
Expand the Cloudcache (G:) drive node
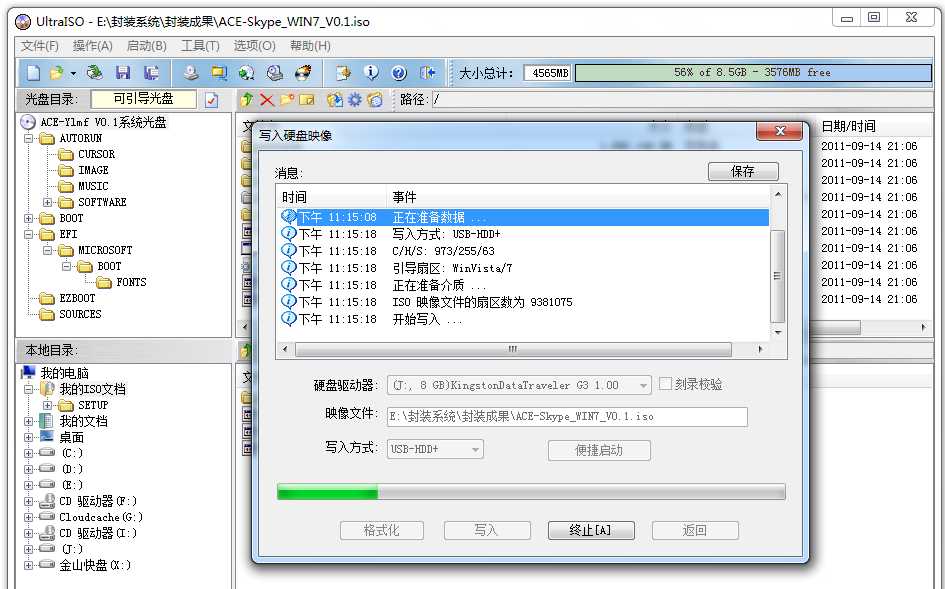pyautogui.click(x=28, y=517)
